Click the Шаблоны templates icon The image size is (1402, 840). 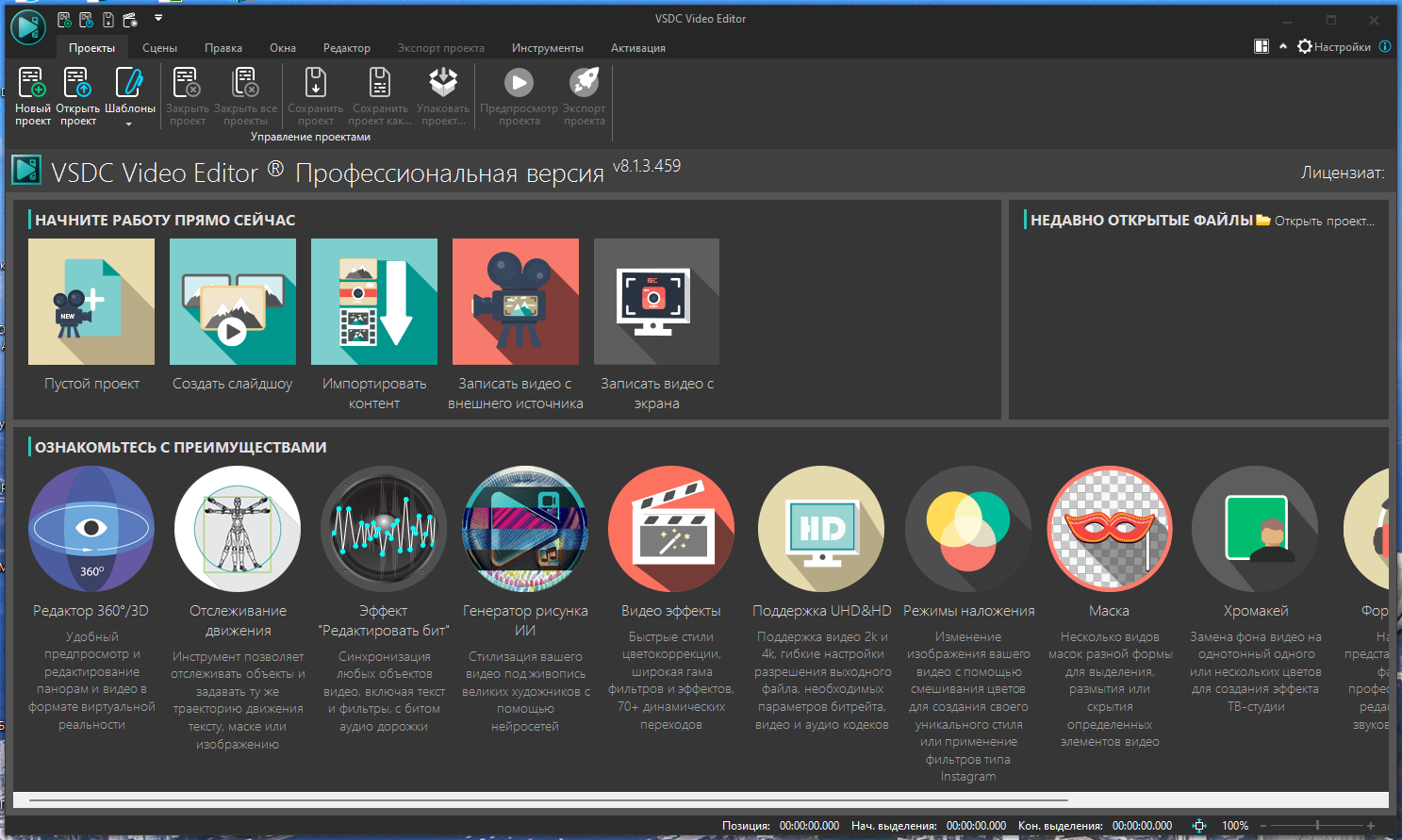[129, 83]
